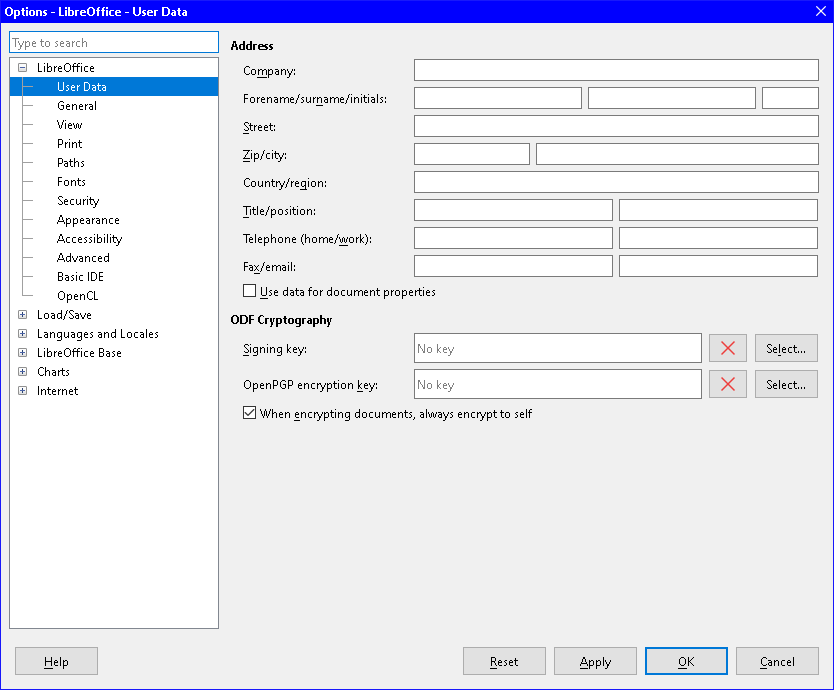Collapse the LibreOffice tree node
Image resolution: width=834 pixels, height=690 pixels.
[x=22, y=68]
